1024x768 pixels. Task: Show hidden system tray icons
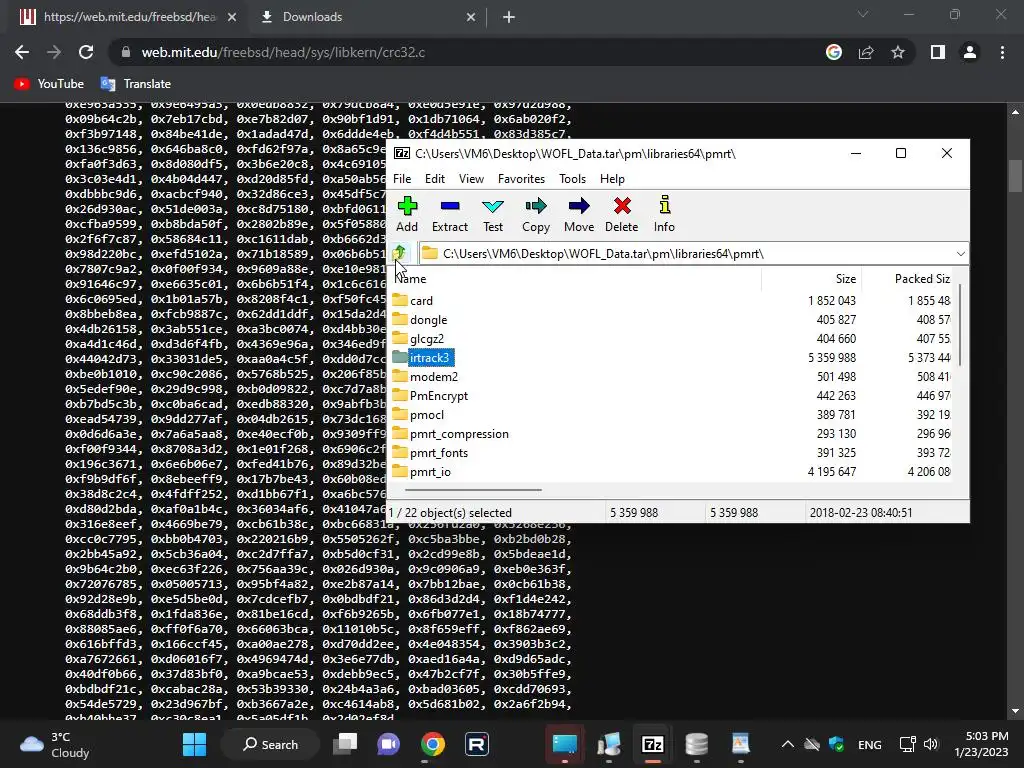click(788, 744)
